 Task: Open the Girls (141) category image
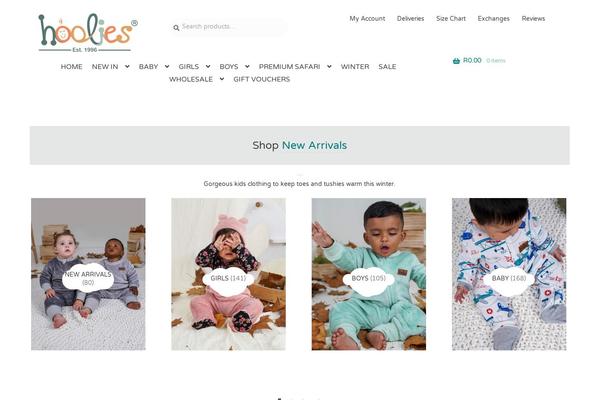[x=228, y=274]
